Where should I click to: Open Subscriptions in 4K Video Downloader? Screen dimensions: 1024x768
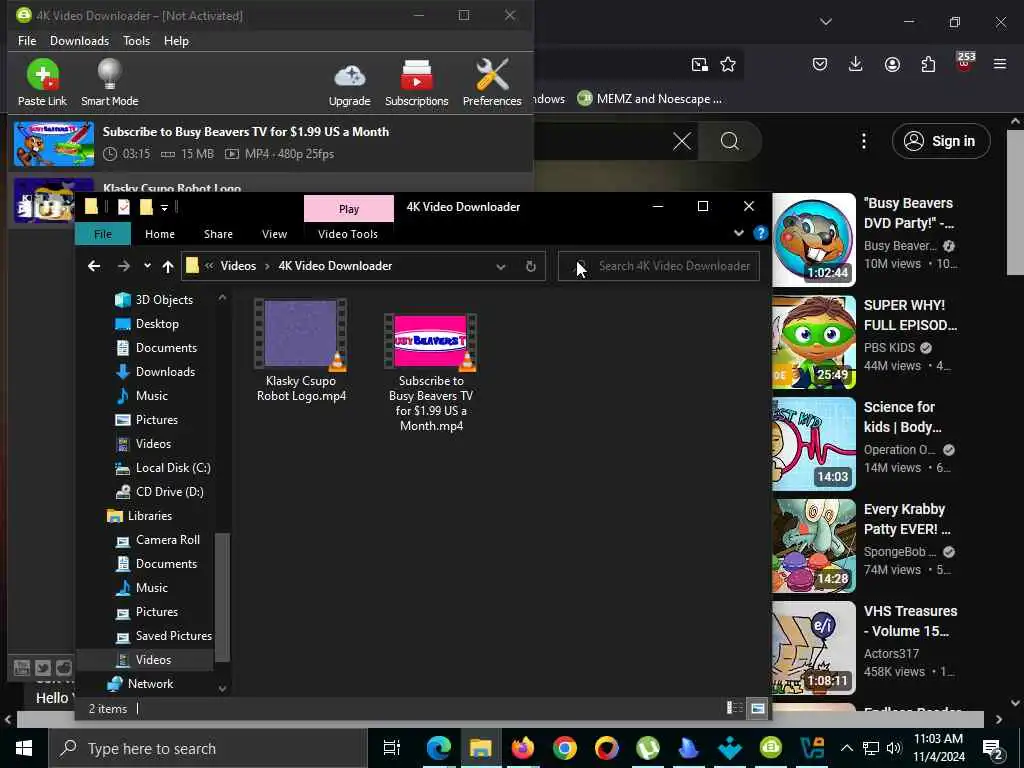point(417,84)
